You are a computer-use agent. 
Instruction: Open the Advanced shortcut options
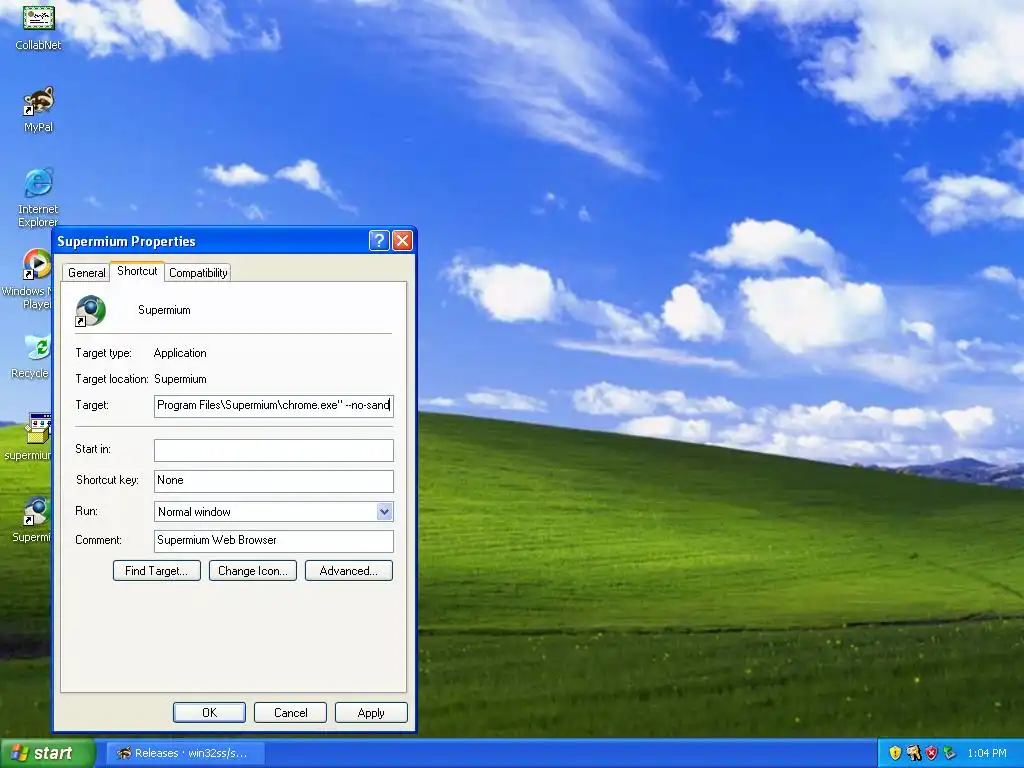click(x=349, y=571)
